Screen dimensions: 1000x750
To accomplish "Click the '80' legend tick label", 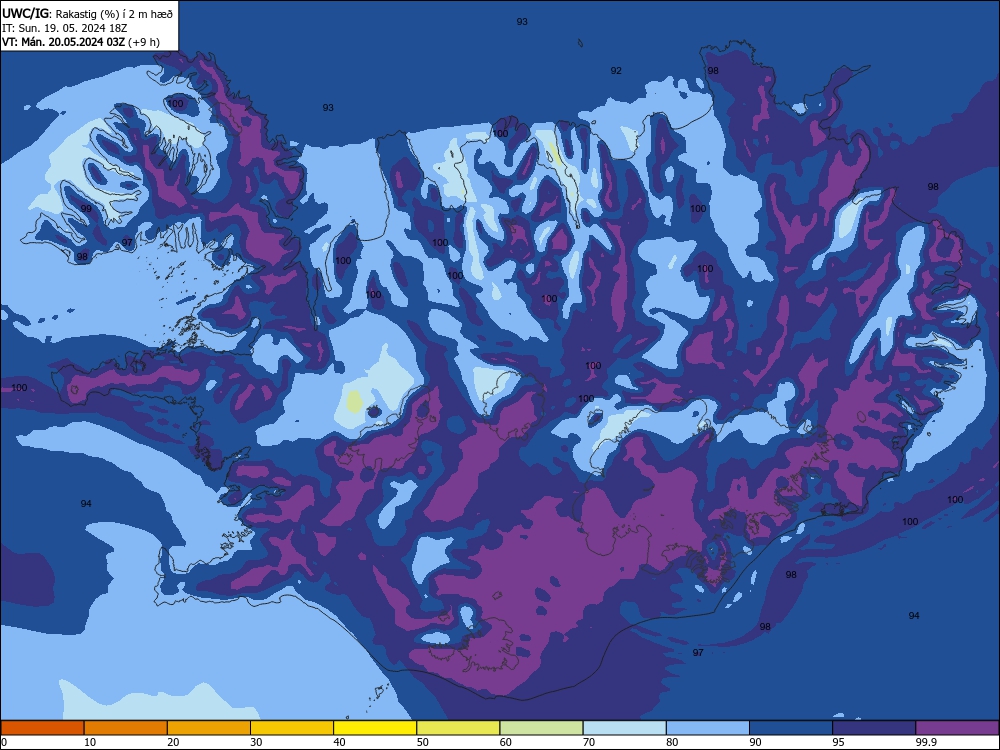I will point(672,742).
